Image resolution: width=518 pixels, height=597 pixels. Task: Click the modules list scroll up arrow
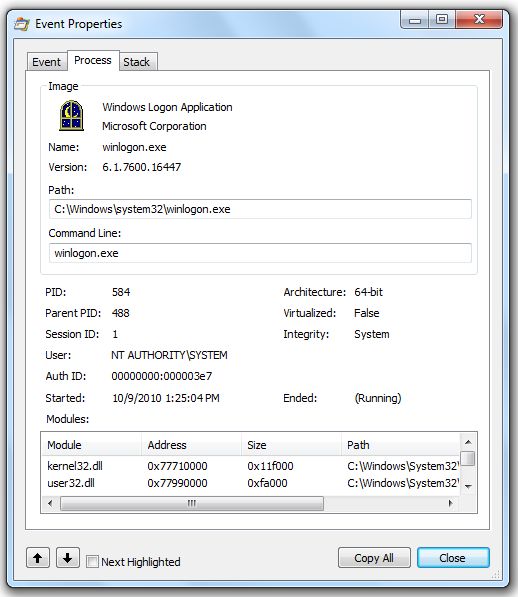pyautogui.click(x=469, y=442)
